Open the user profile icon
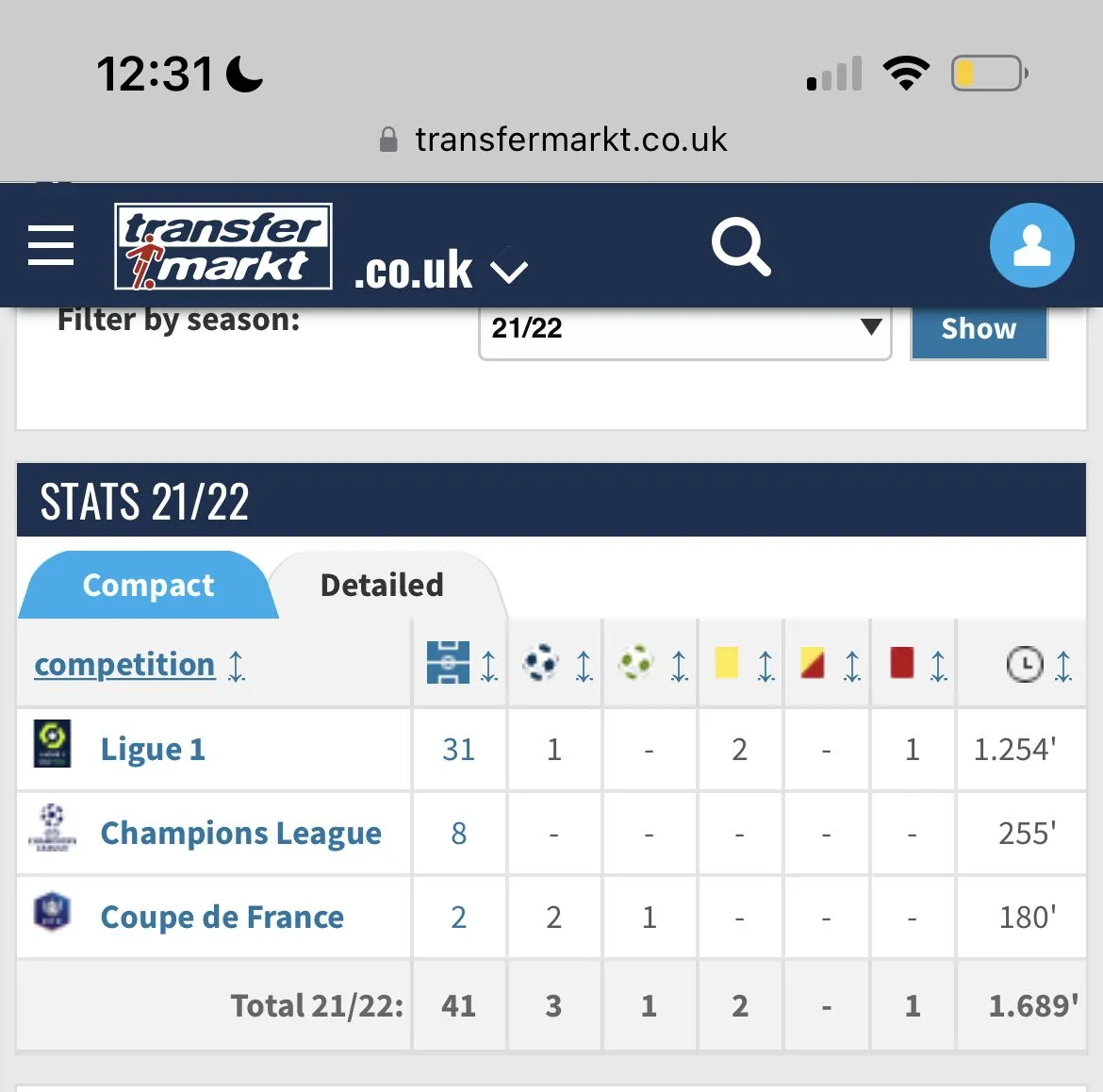 1031,246
